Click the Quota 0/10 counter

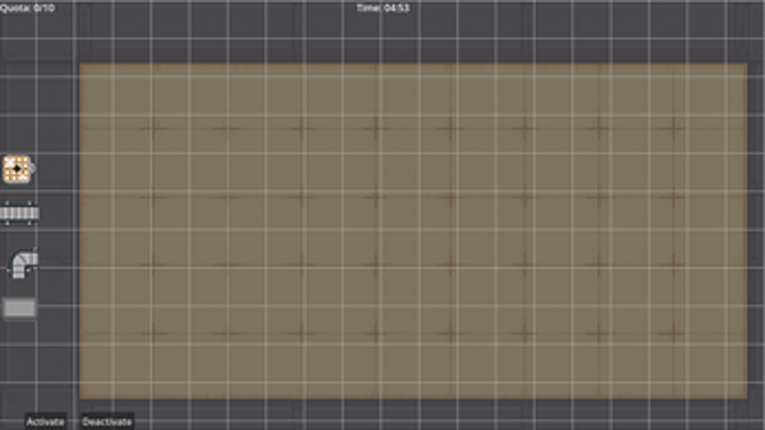tap(27, 8)
